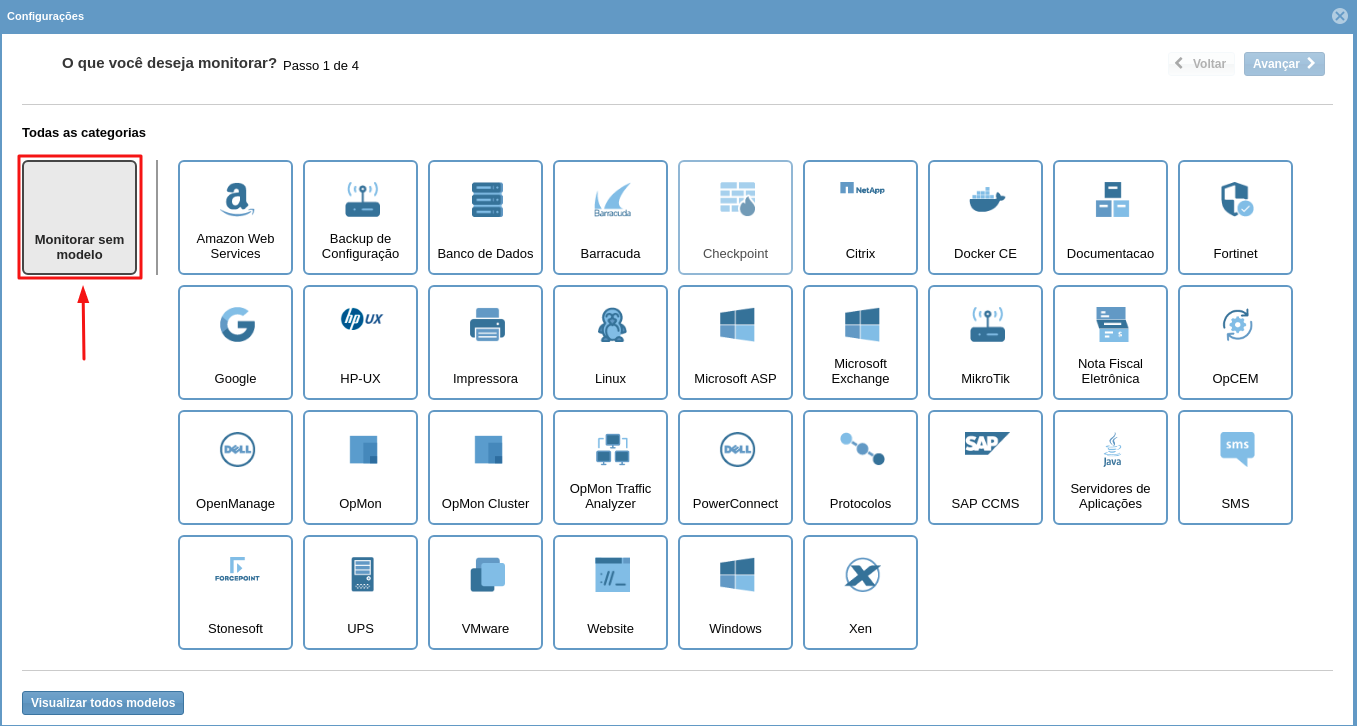Select the Linux penguin tile
Image resolution: width=1357 pixels, height=726 pixels.
click(610, 342)
